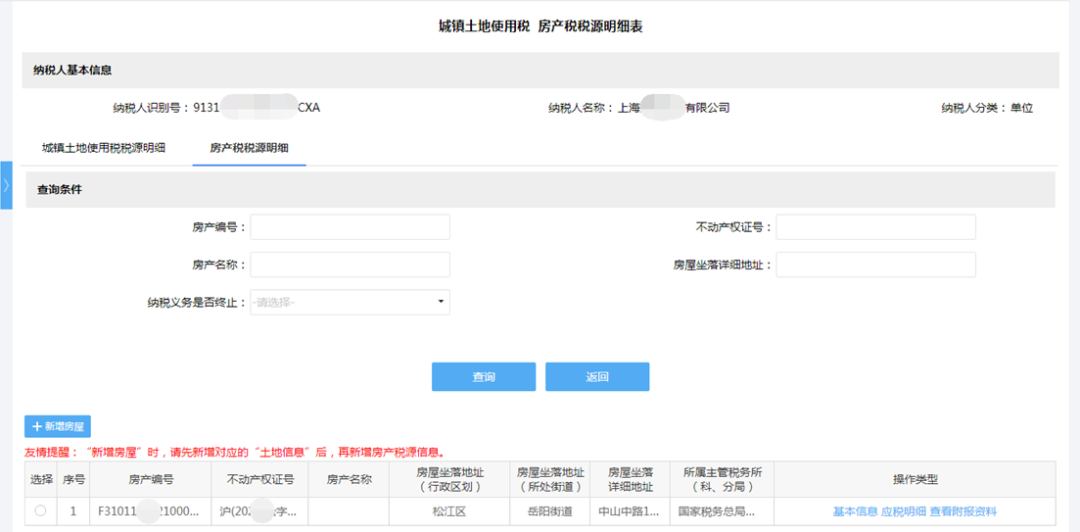This screenshot has width=1080, height=532.
Task: Click the 选择 column header
Action: tap(41, 480)
